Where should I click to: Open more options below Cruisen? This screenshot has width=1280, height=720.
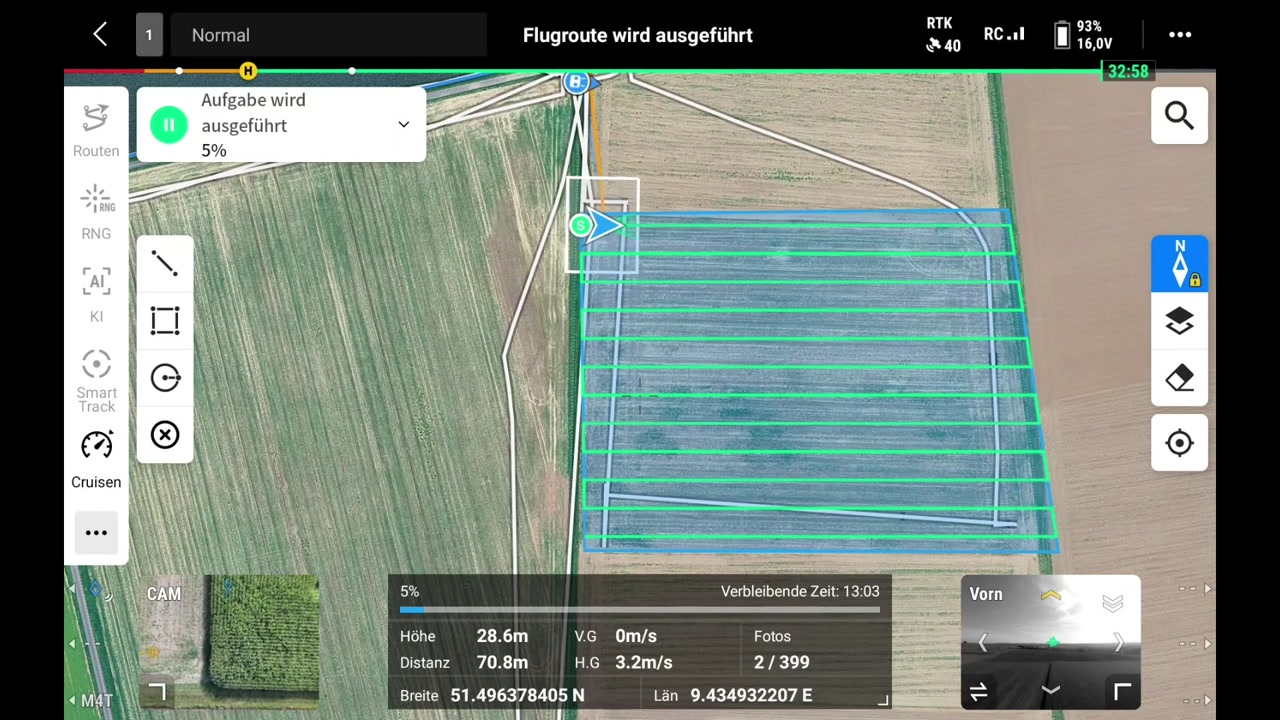point(96,533)
